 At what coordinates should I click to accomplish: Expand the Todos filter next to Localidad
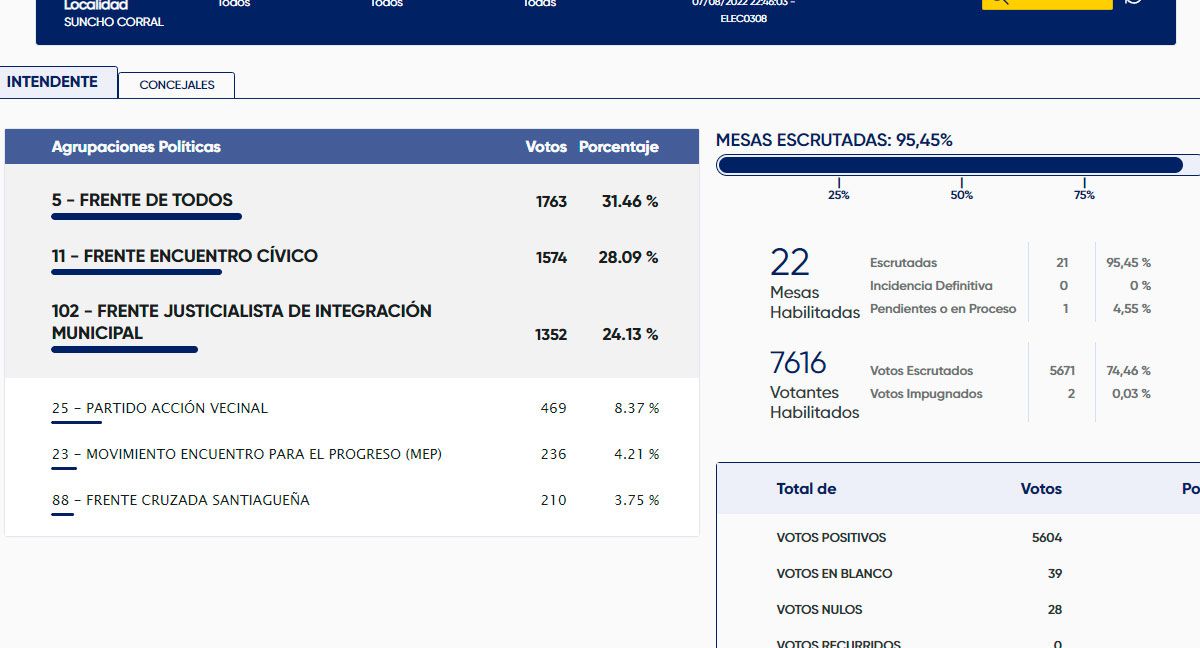tap(234, 4)
